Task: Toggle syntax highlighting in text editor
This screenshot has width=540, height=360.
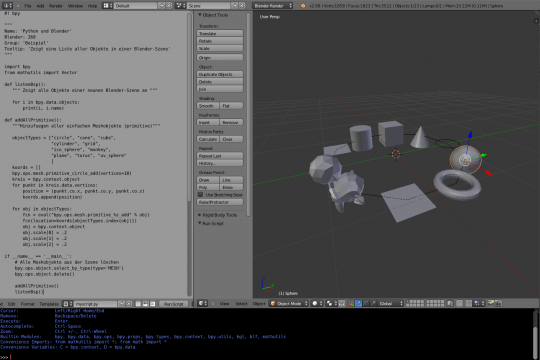Action: 153,304
